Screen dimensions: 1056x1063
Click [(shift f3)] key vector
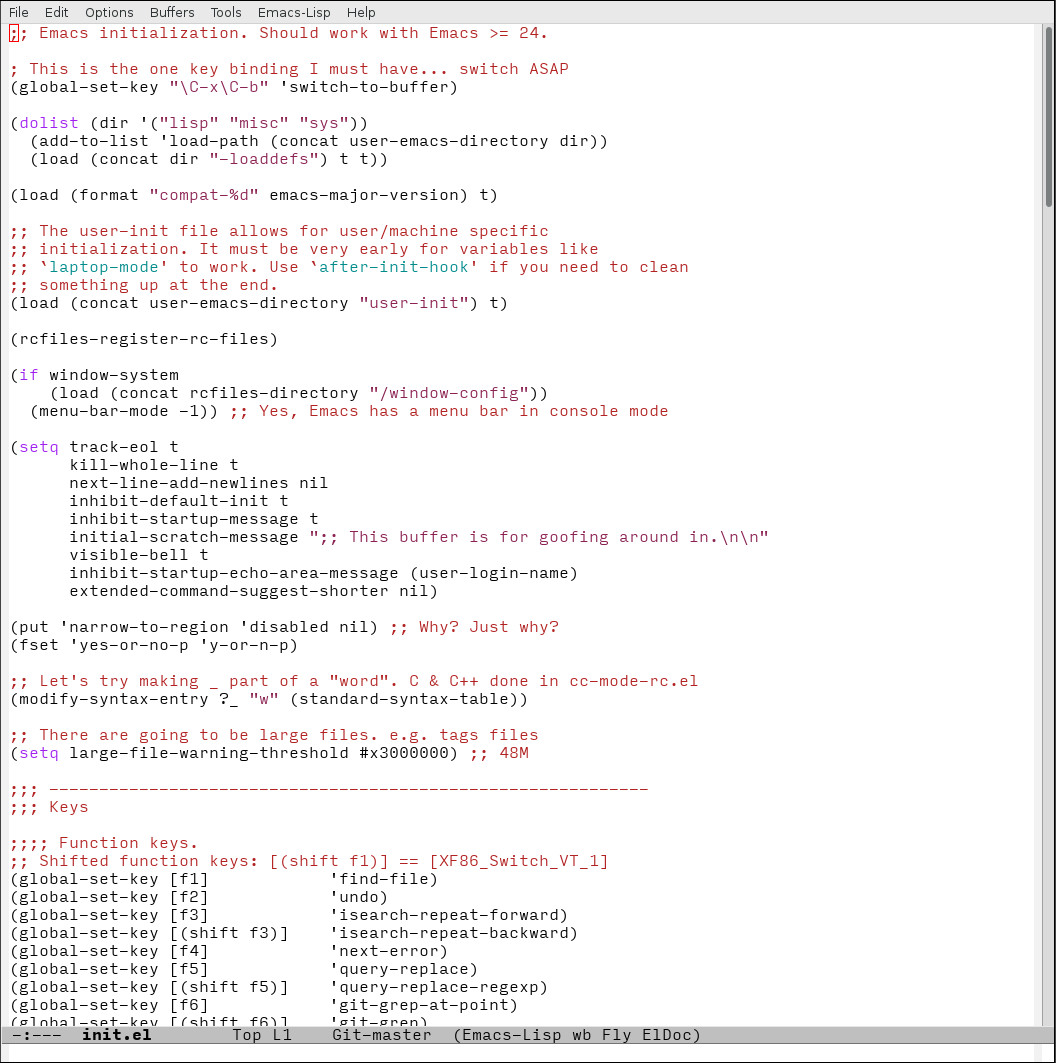[x=229, y=933]
